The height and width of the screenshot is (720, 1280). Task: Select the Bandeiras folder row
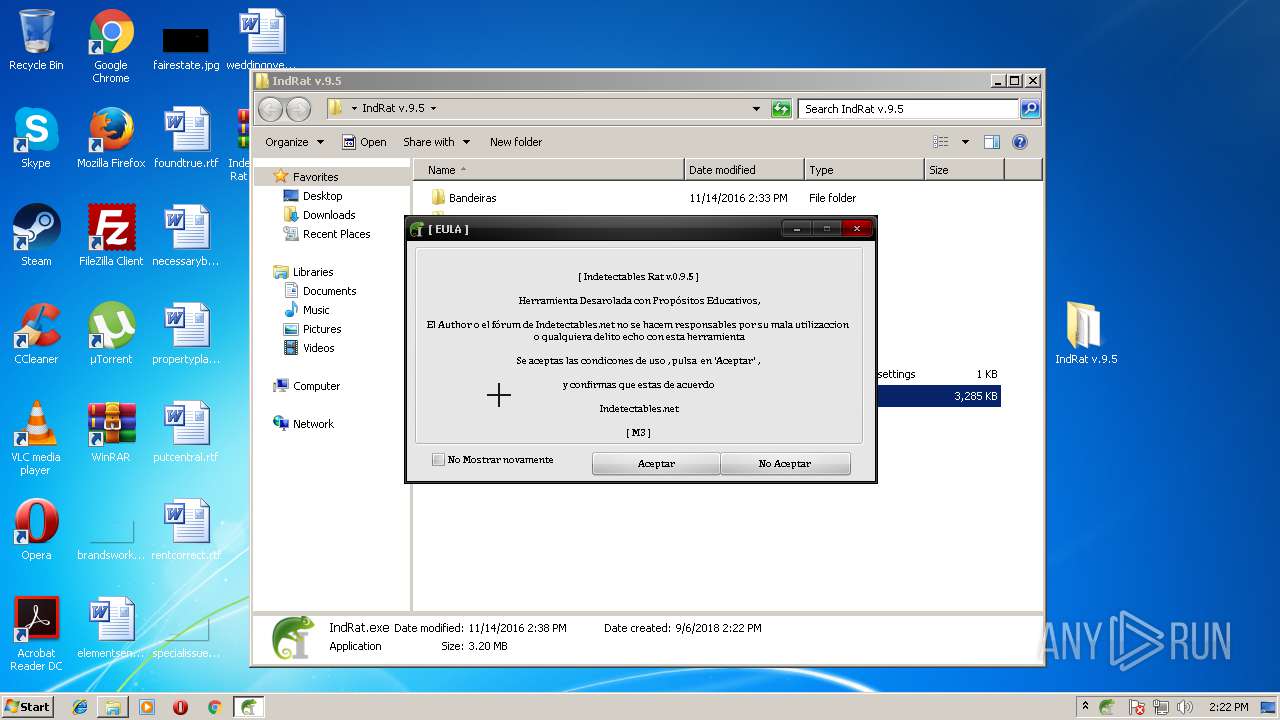tap(709, 198)
